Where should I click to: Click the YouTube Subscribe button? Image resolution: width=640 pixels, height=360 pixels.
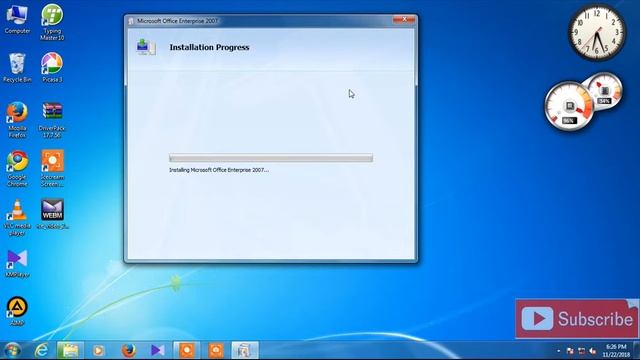click(576, 319)
